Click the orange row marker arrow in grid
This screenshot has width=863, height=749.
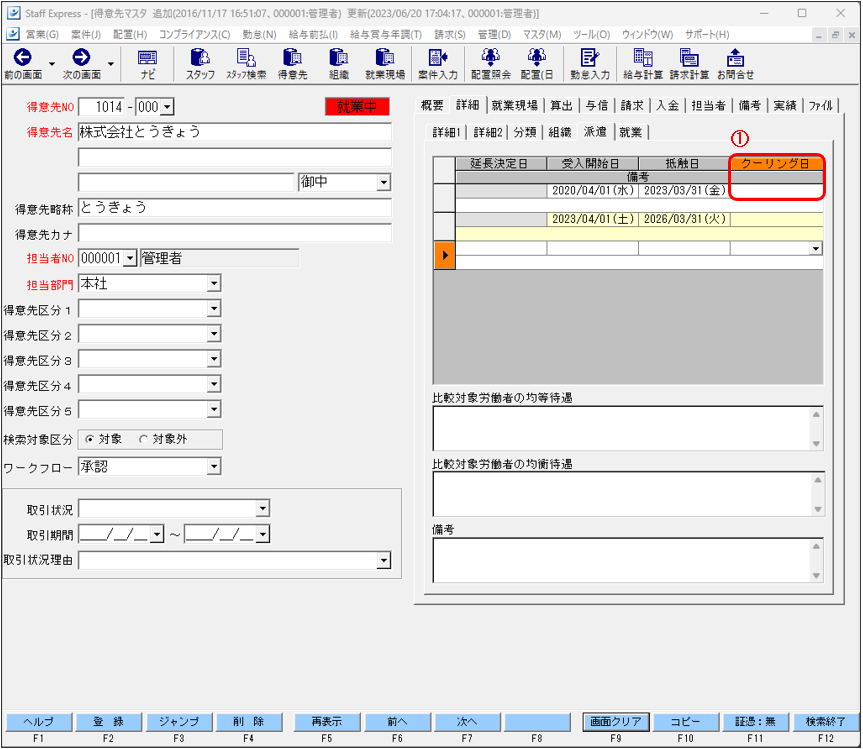pyautogui.click(x=445, y=255)
